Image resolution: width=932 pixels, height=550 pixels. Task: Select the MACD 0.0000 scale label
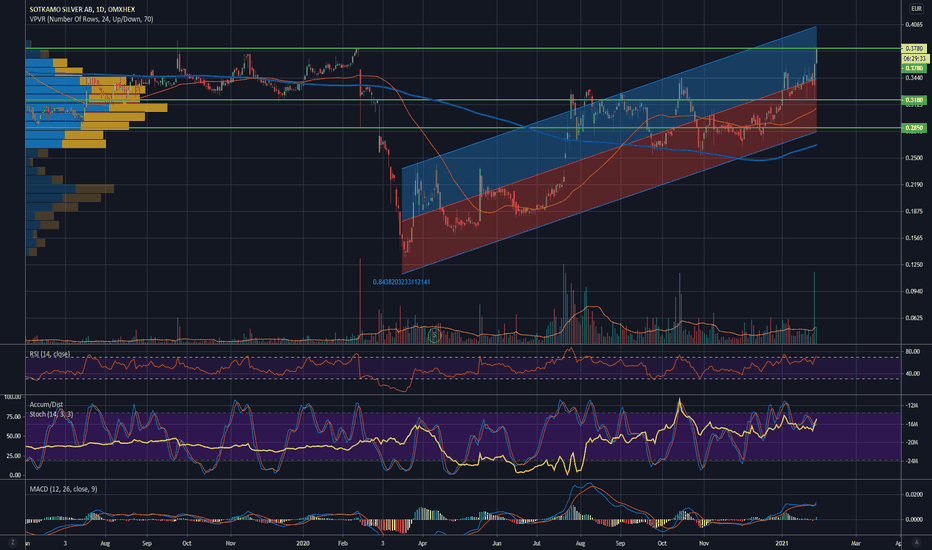tap(914, 519)
